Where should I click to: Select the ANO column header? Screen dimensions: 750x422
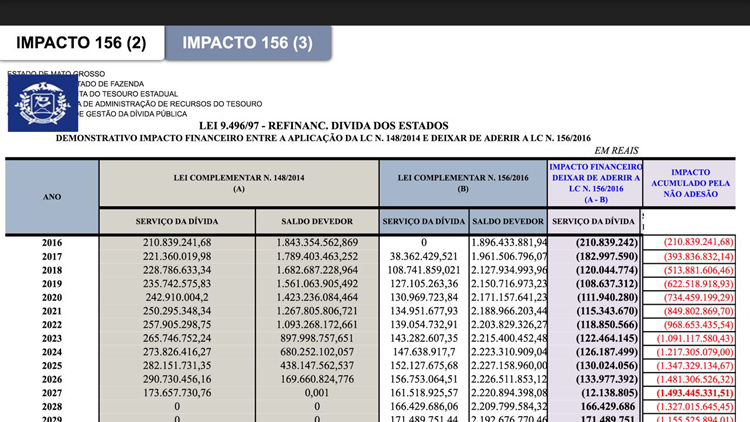(x=52, y=196)
